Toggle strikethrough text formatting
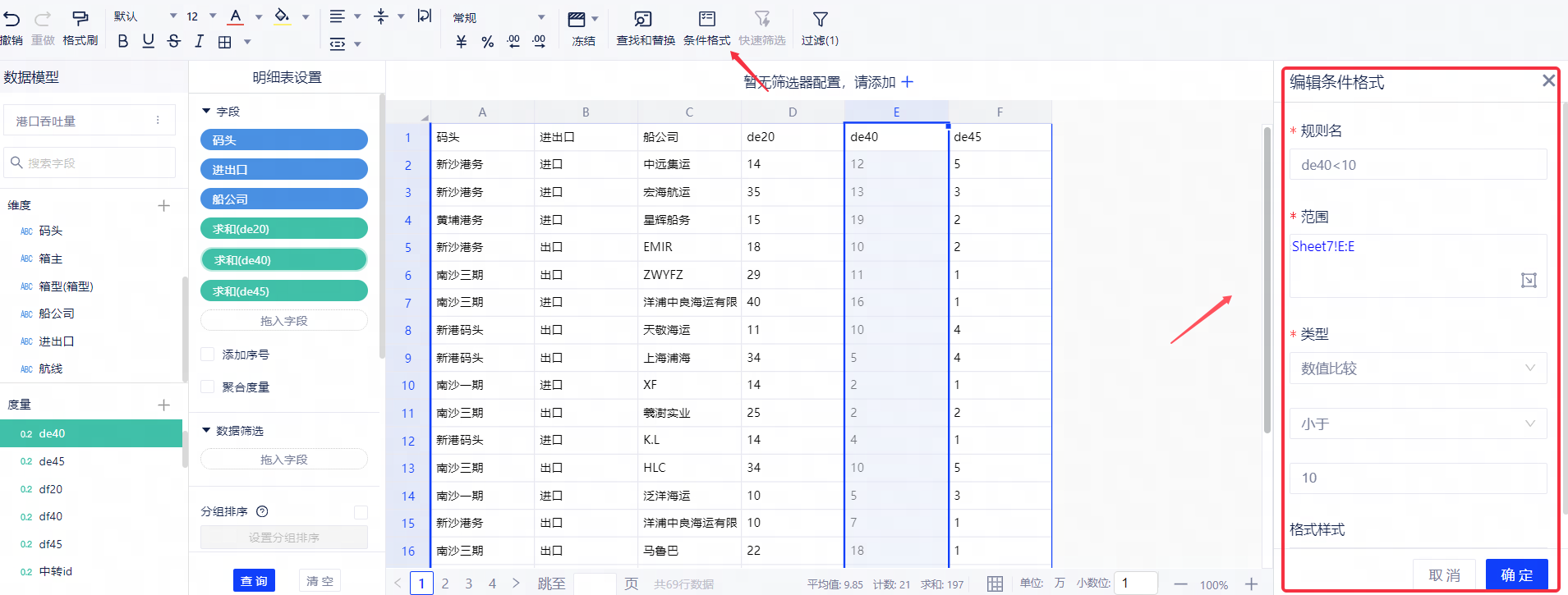 pyautogui.click(x=173, y=41)
